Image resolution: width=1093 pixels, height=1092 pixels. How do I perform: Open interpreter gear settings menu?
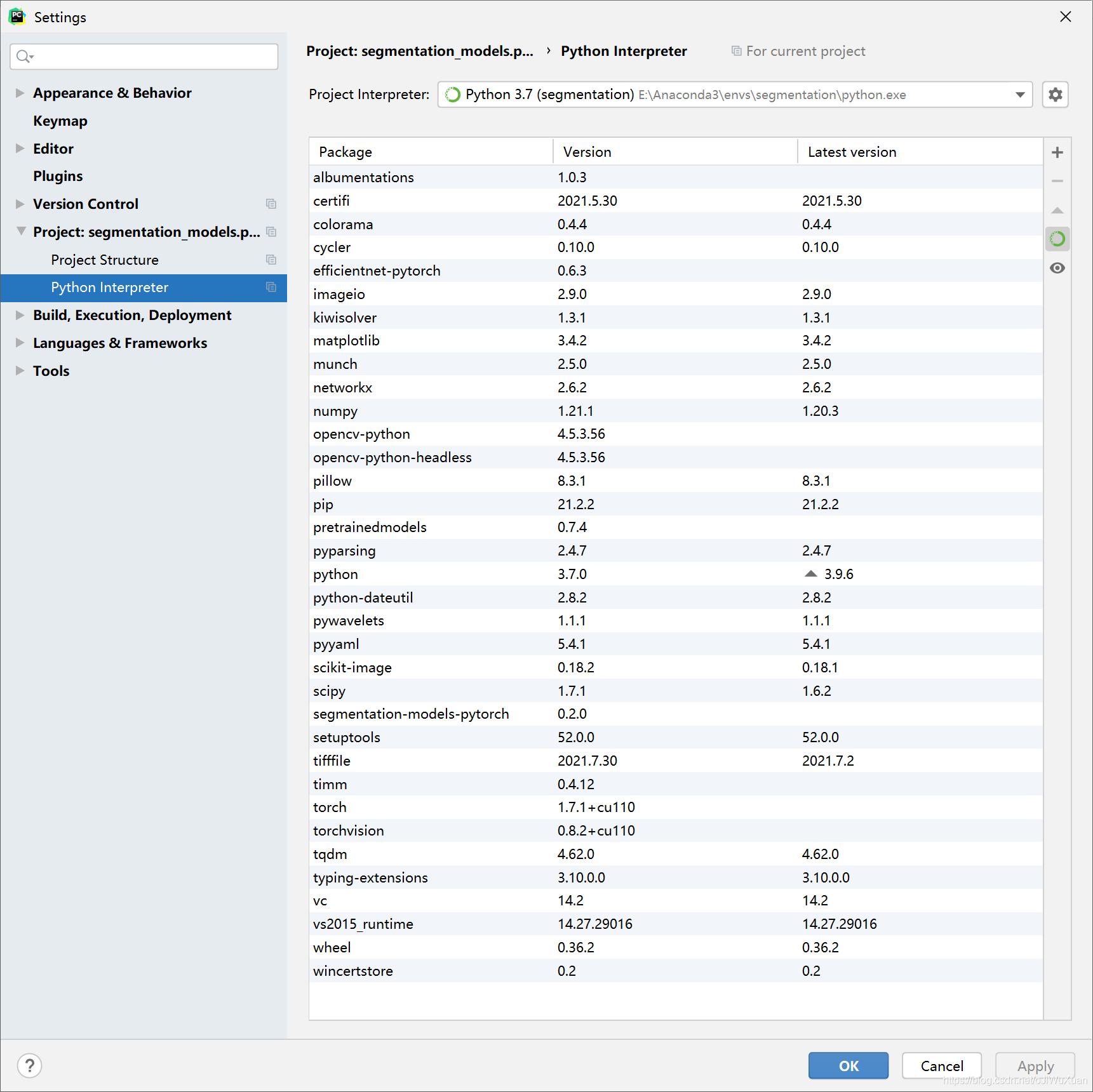[1056, 95]
